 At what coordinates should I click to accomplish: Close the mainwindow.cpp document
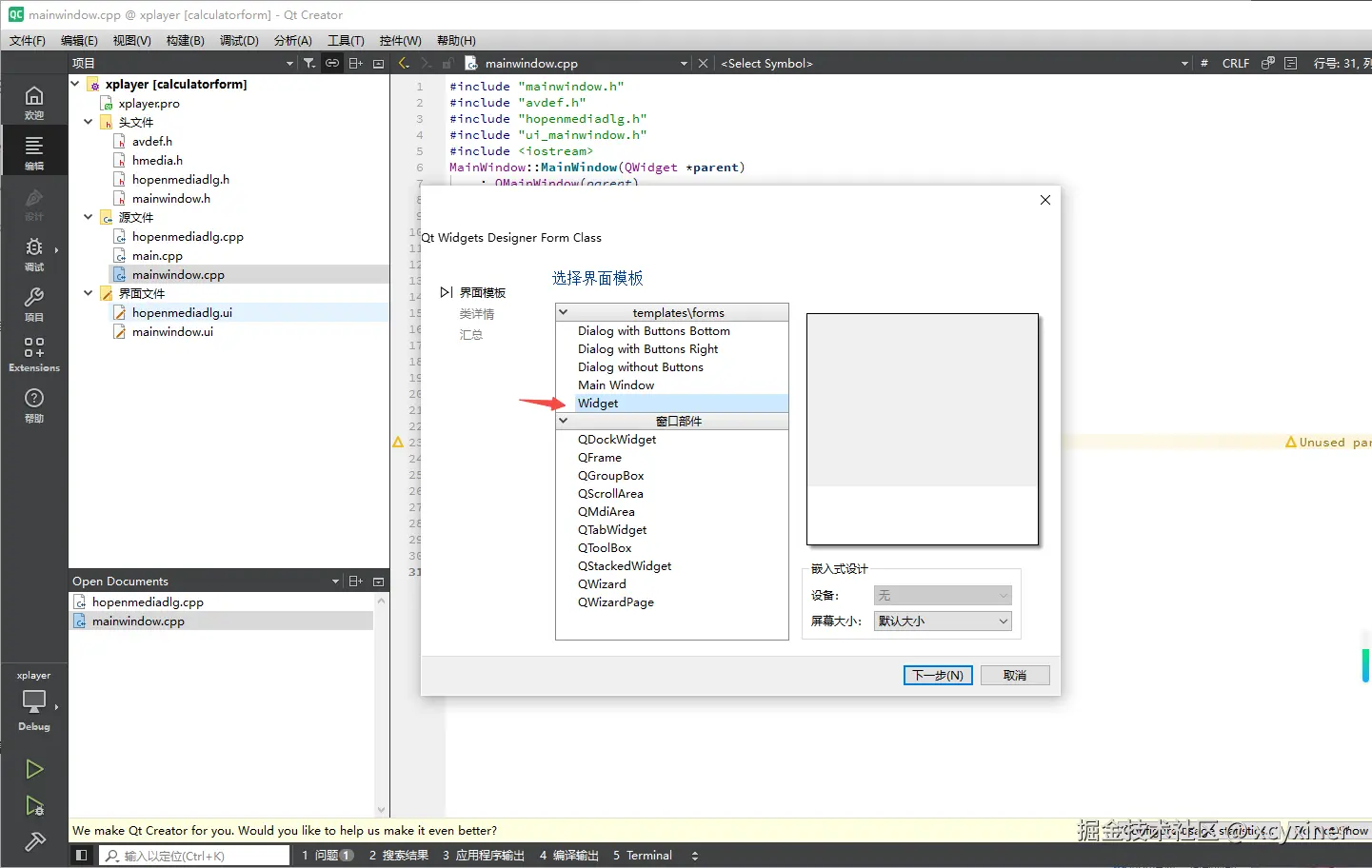(x=703, y=63)
